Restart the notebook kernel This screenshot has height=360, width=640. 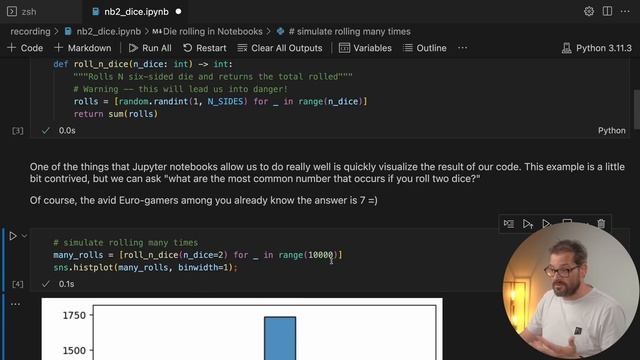[x=204, y=48]
